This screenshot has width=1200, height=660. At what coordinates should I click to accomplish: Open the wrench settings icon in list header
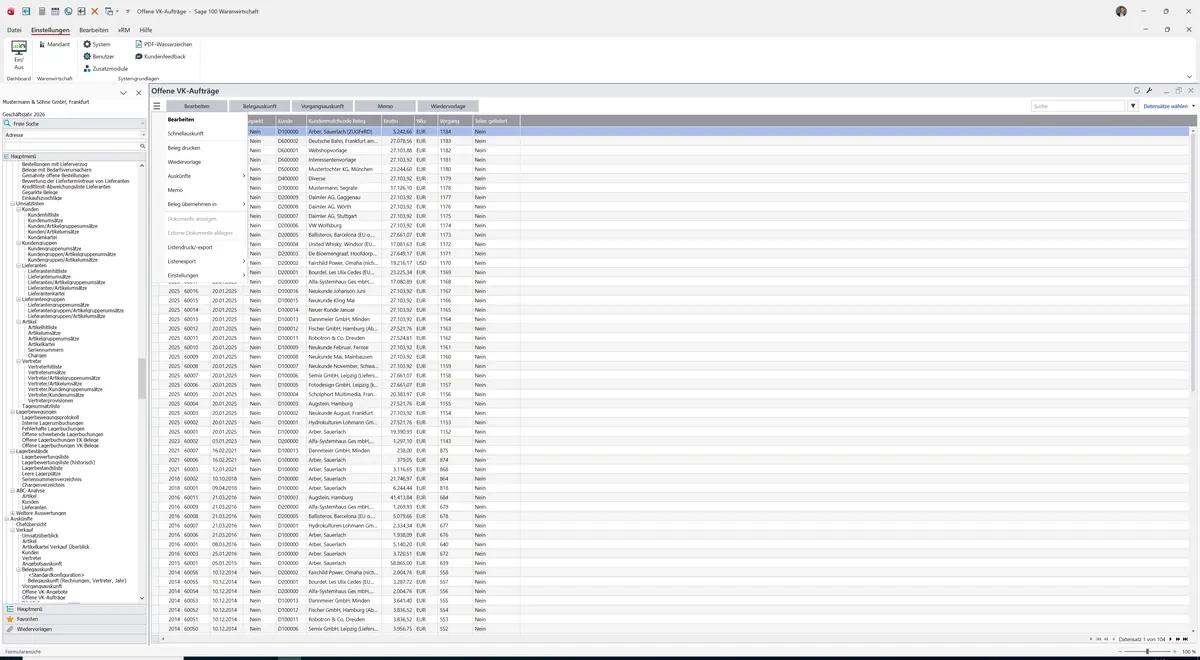pos(1150,91)
